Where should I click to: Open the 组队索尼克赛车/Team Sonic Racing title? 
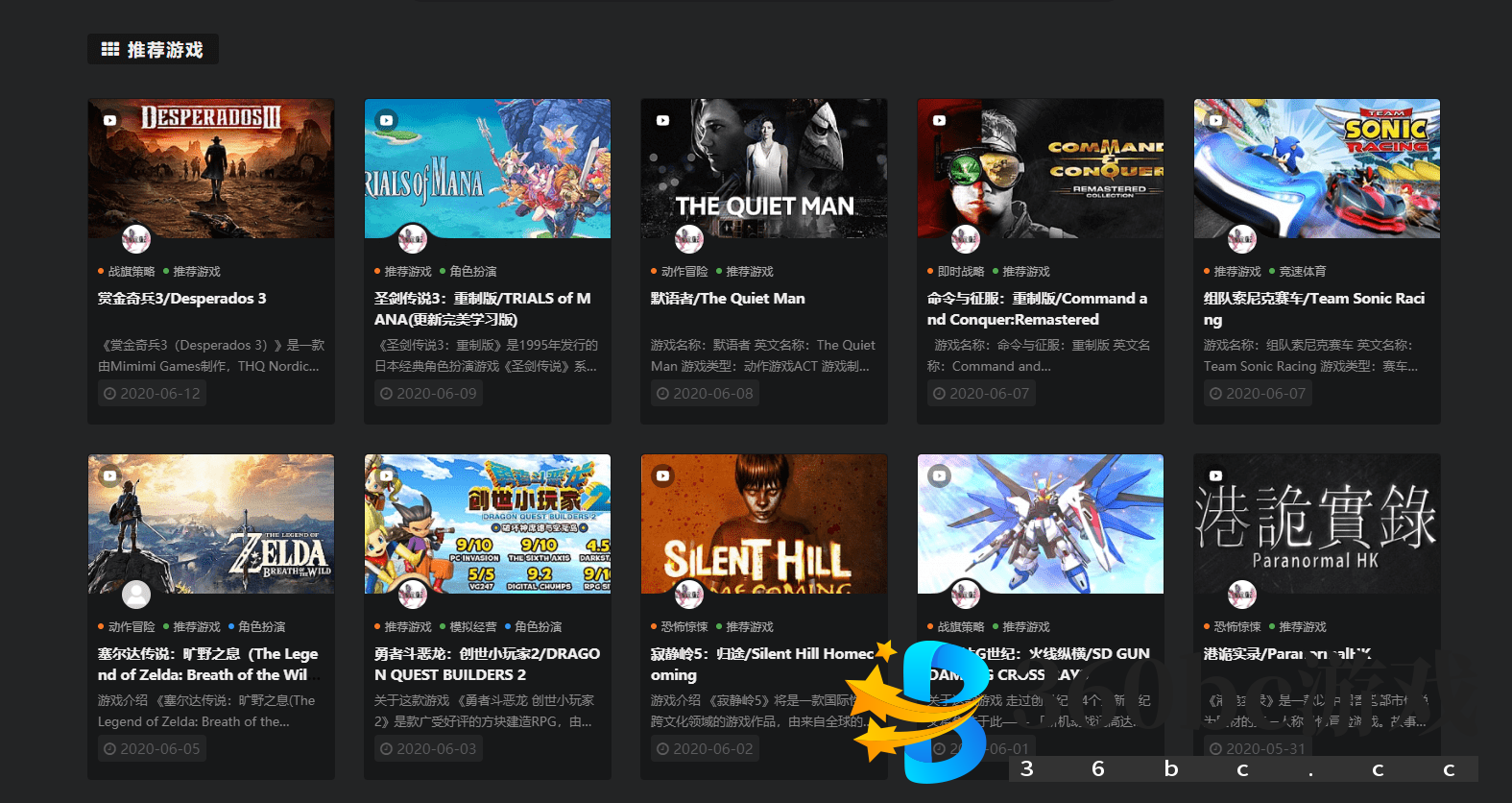[1314, 309]
